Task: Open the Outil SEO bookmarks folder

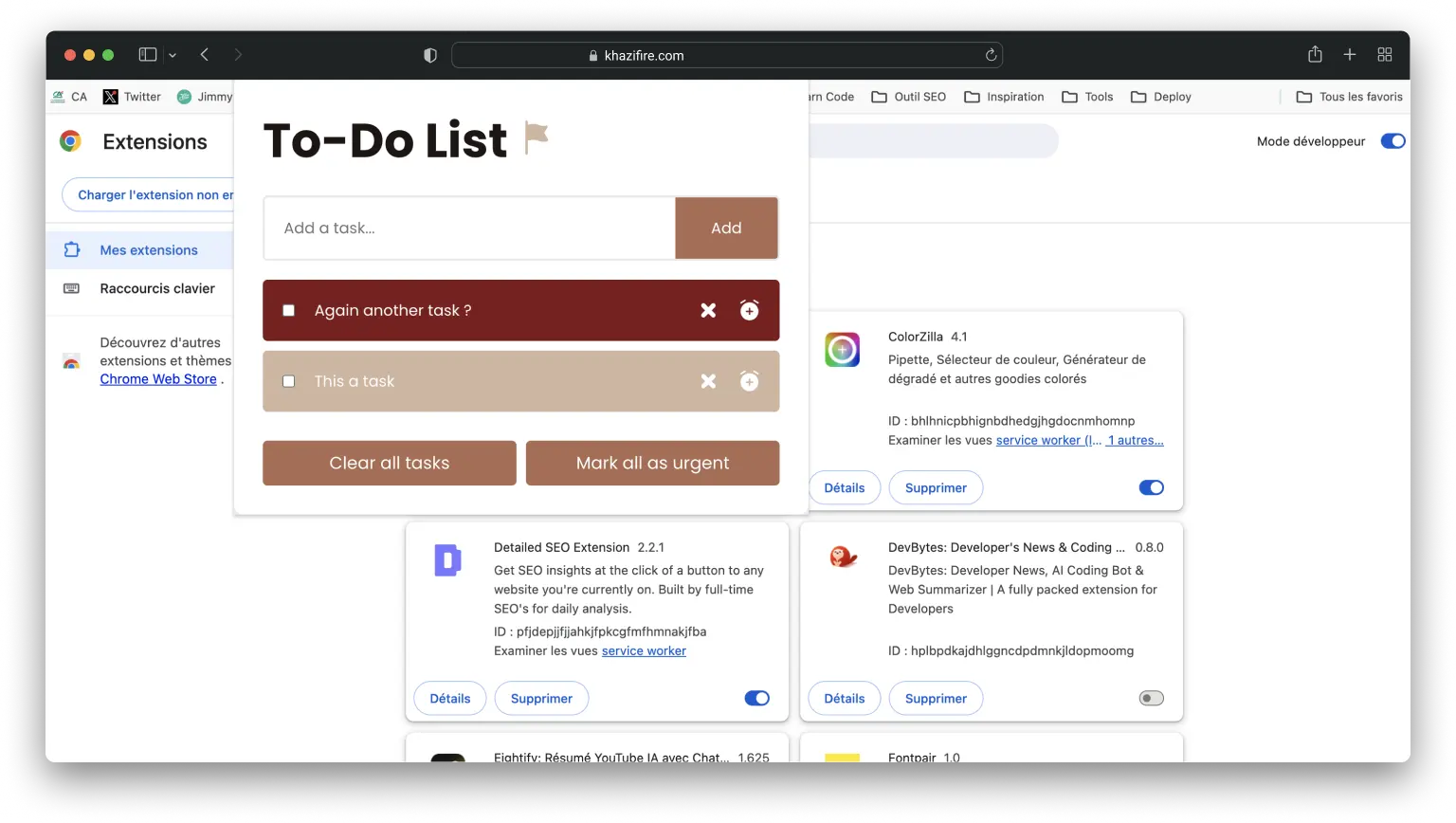Action: pos(908,97)
